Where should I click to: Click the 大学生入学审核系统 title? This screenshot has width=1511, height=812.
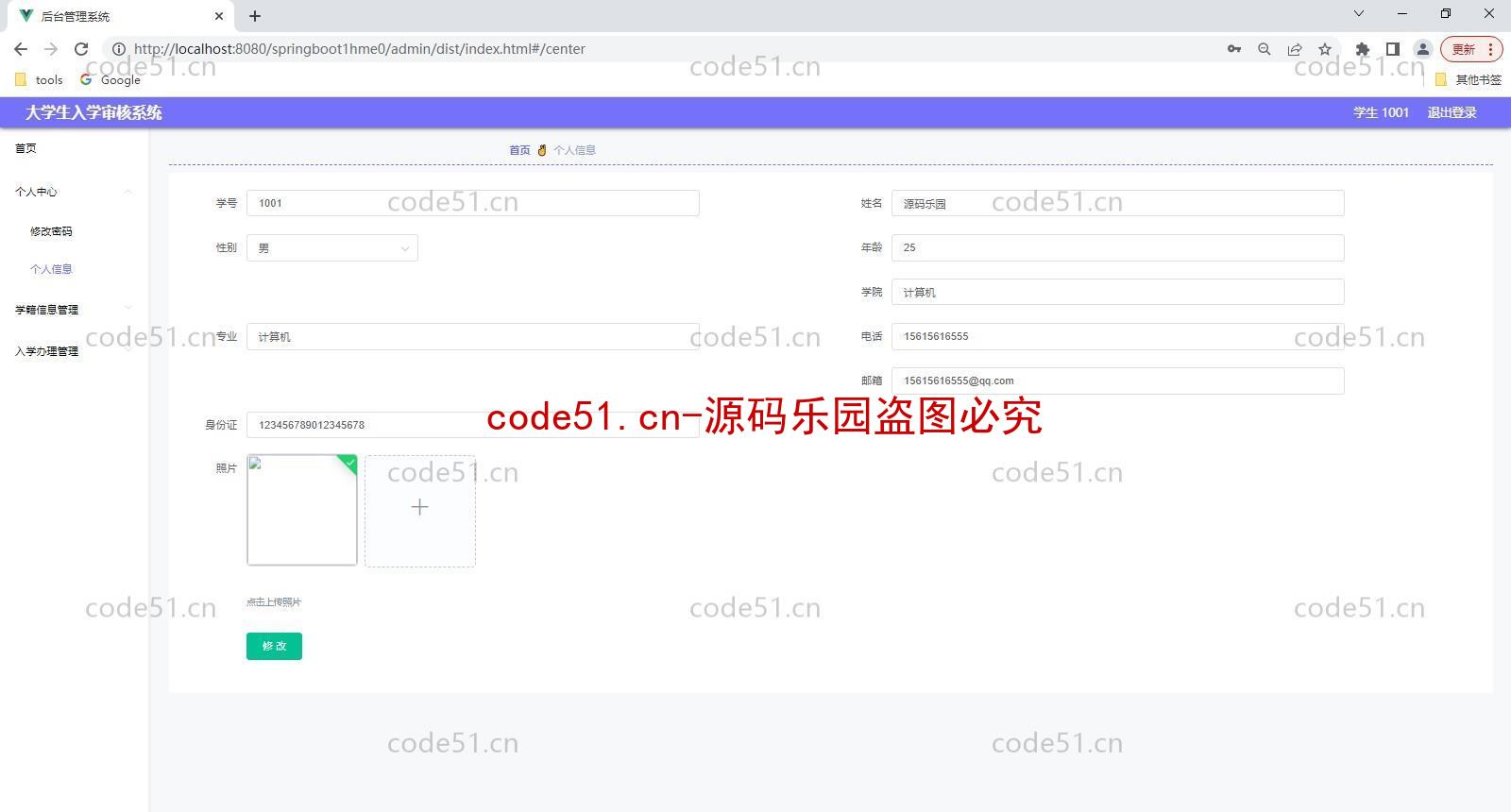point(93,112)
